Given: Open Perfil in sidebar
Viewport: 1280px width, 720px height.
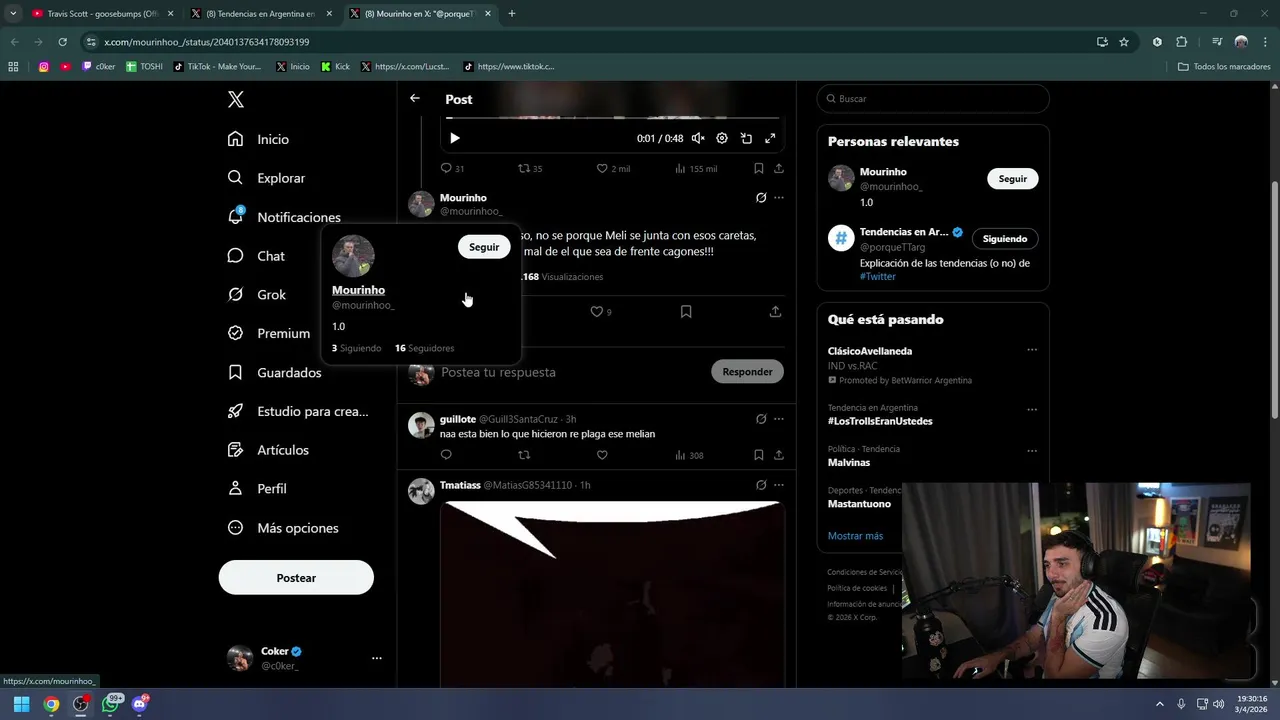Looking at the screenshot, I should 258,489.
